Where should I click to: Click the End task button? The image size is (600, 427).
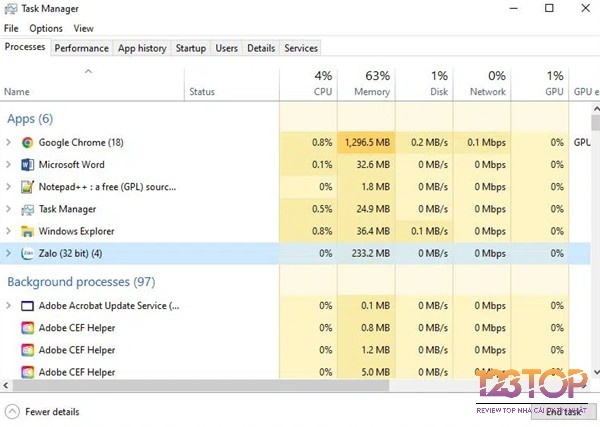[x=564, y=412]
